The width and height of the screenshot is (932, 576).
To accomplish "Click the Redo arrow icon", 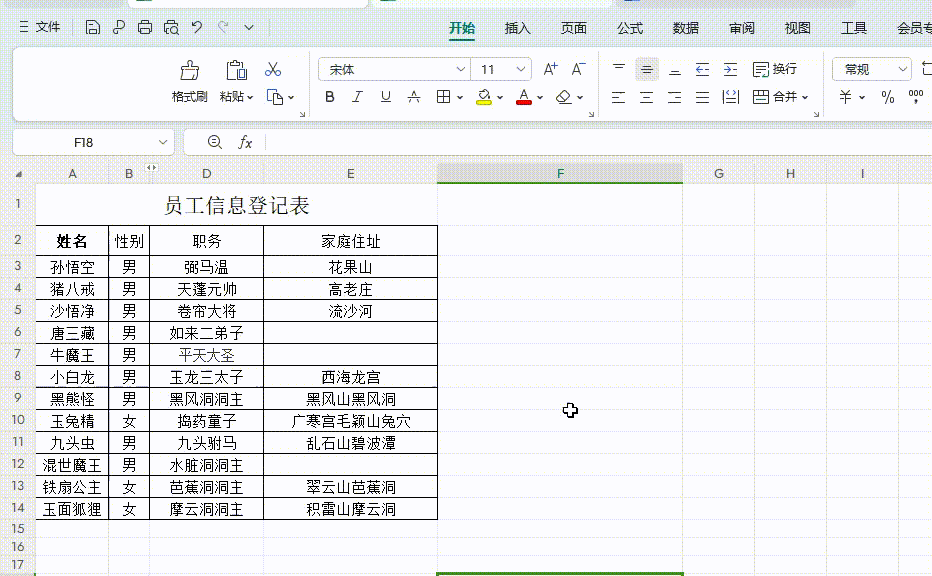I will point(223,27).
